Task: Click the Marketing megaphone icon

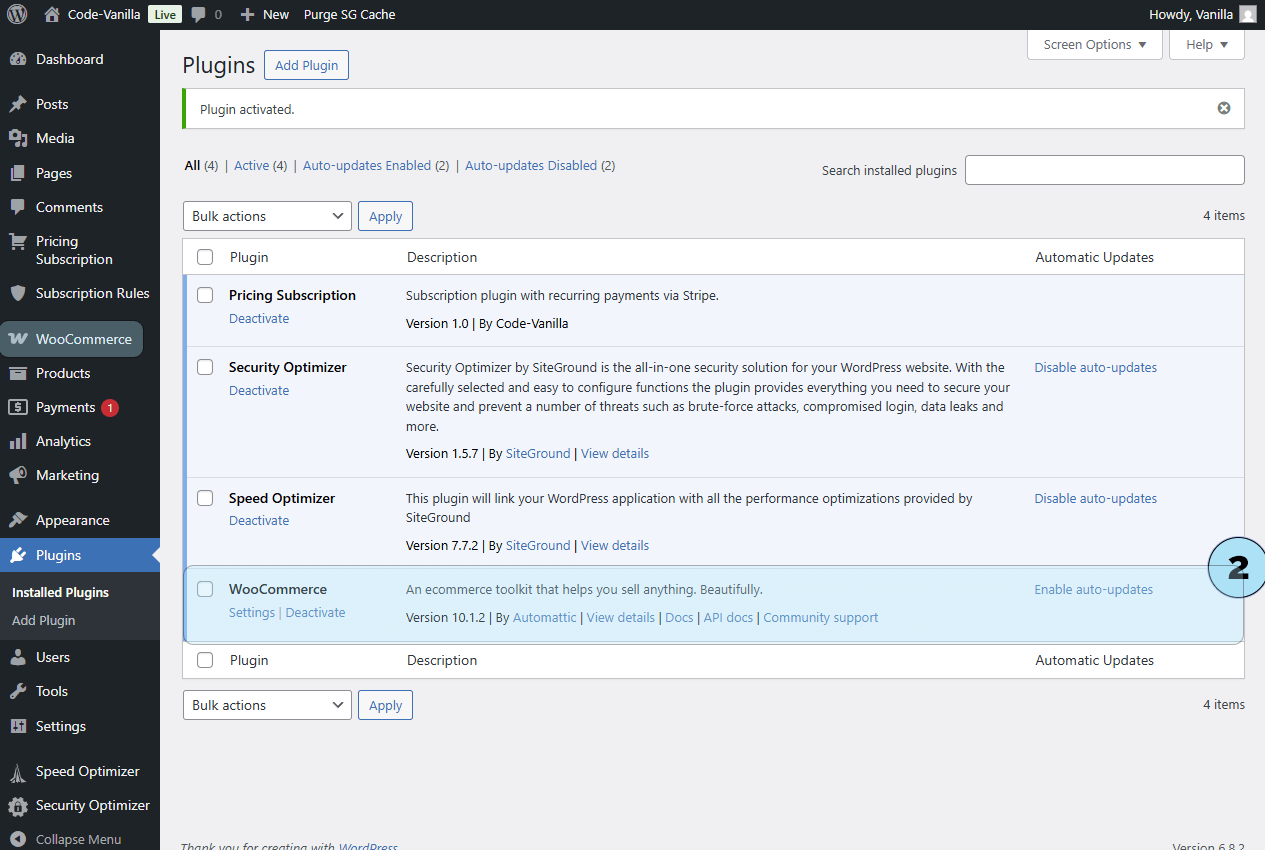Action: click(x=17, y=475)
